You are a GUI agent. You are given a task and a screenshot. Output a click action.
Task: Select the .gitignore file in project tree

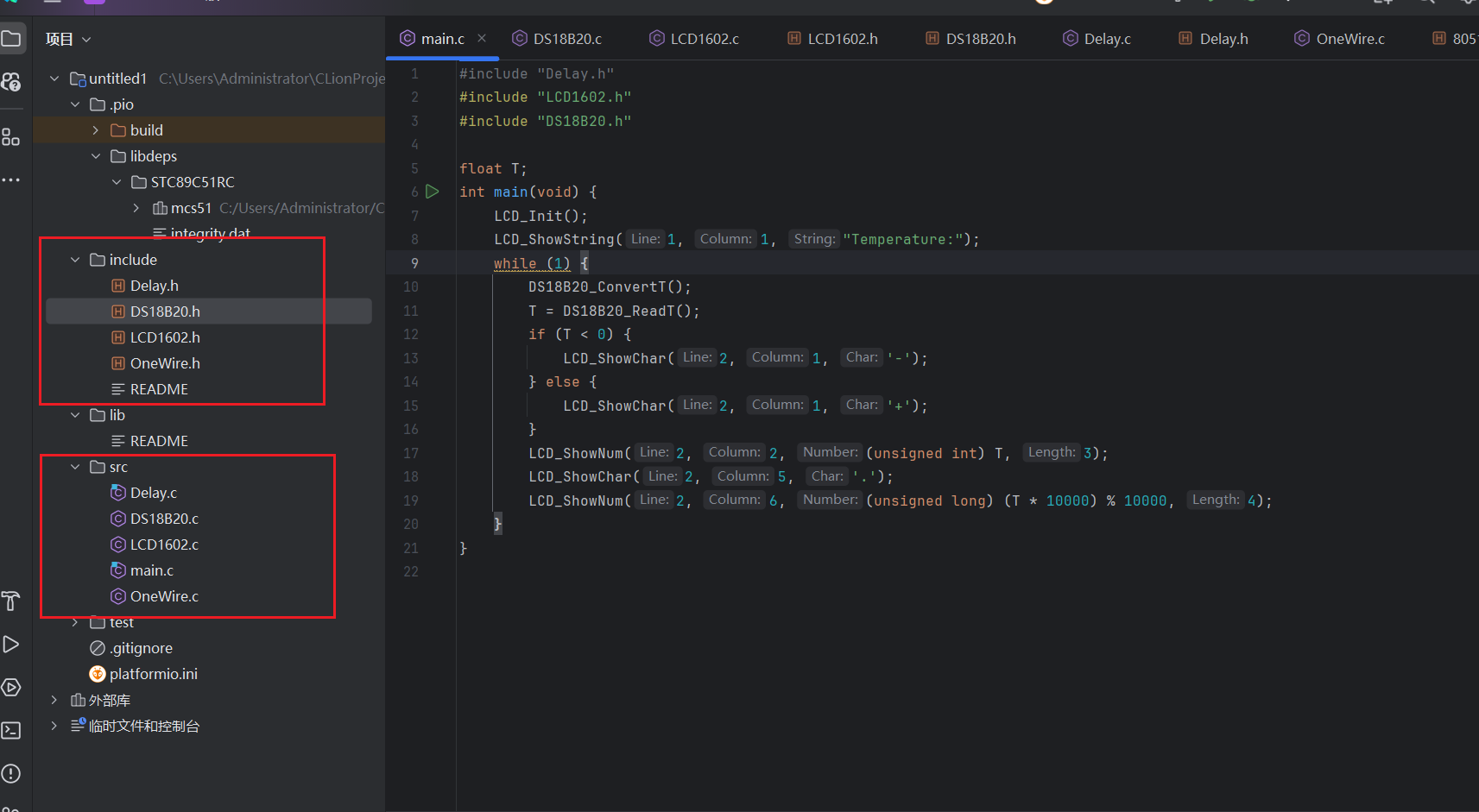pos(141,647)
